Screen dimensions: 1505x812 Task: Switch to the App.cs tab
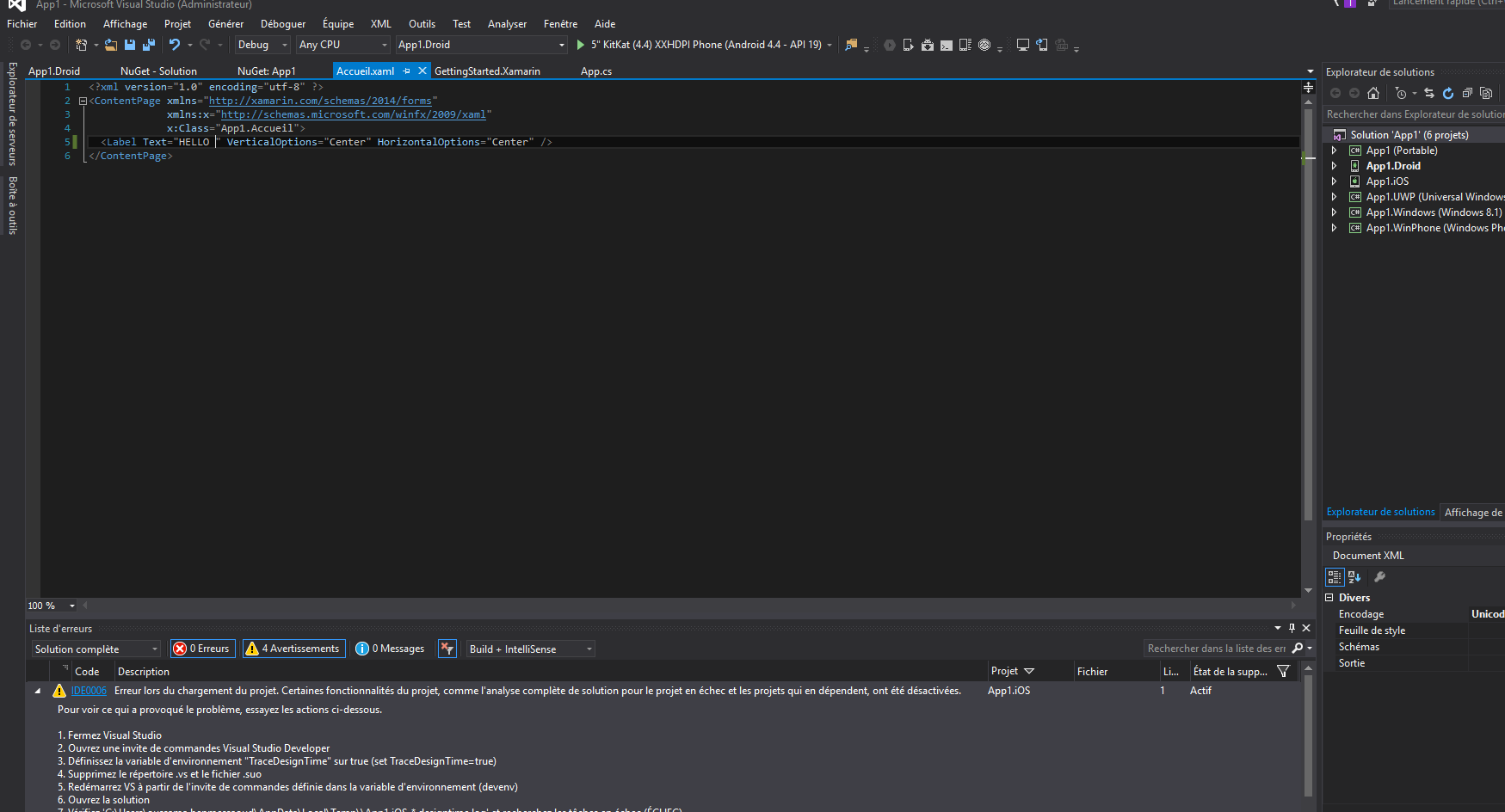596,71
